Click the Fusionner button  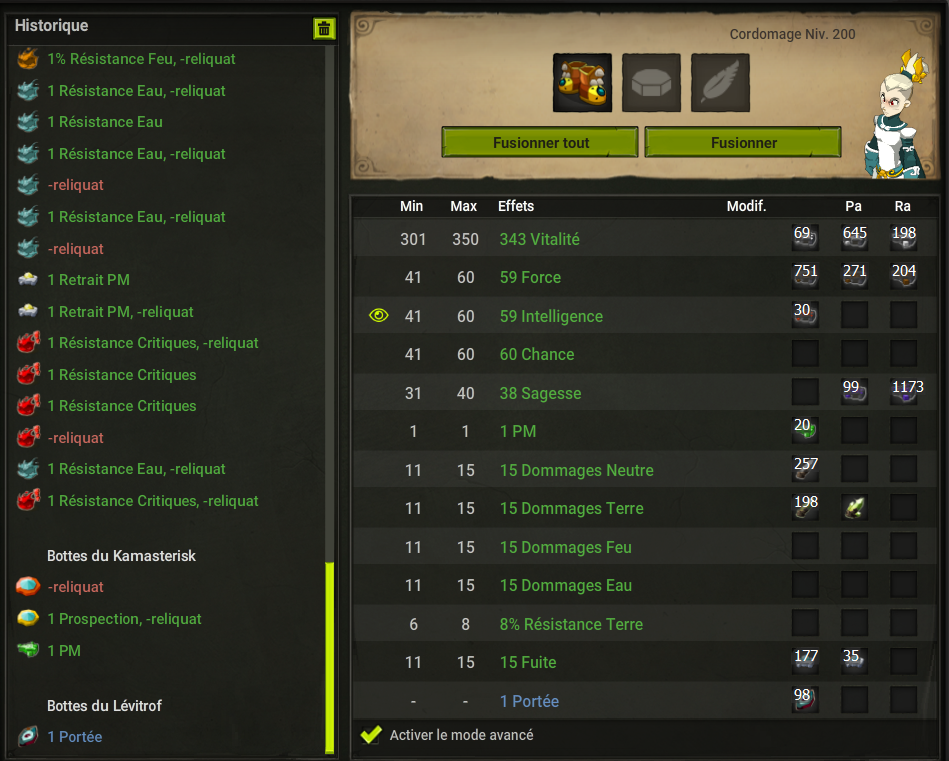coord(743,142)
